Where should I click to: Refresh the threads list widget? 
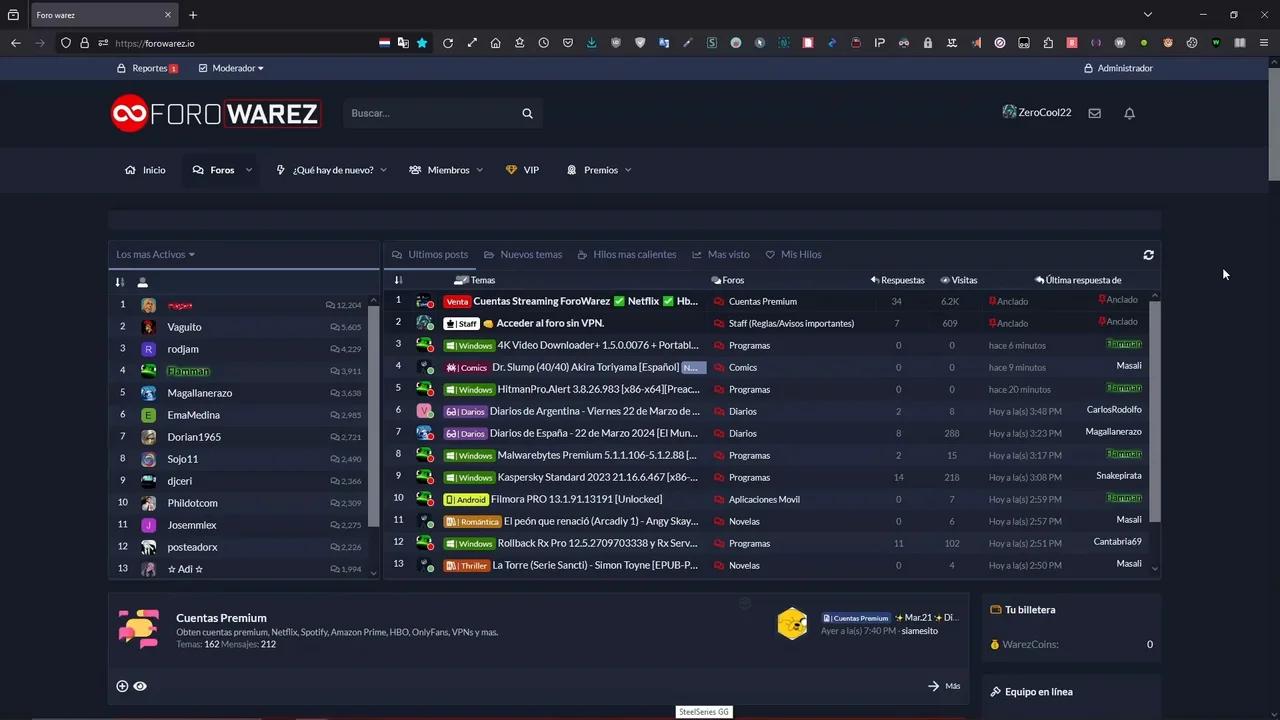(1148, 255)
